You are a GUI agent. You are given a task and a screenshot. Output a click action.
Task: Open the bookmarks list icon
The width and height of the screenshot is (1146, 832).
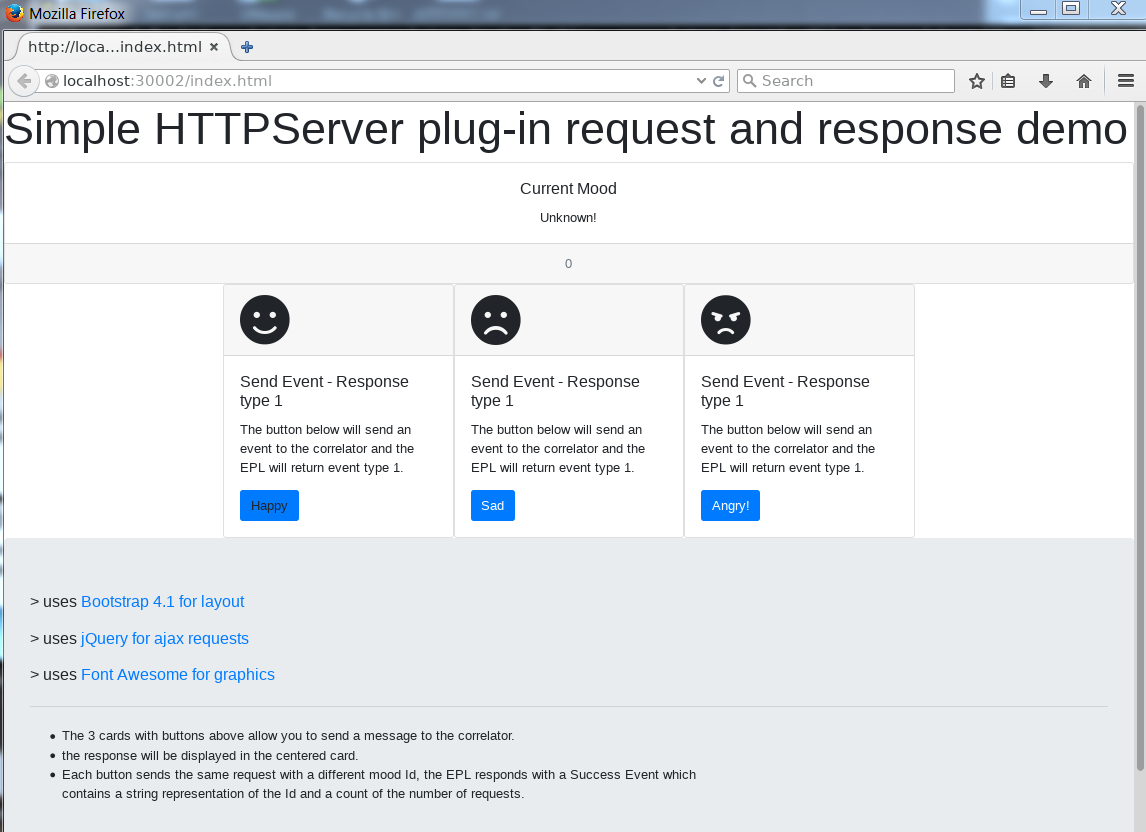[1008, 81]
